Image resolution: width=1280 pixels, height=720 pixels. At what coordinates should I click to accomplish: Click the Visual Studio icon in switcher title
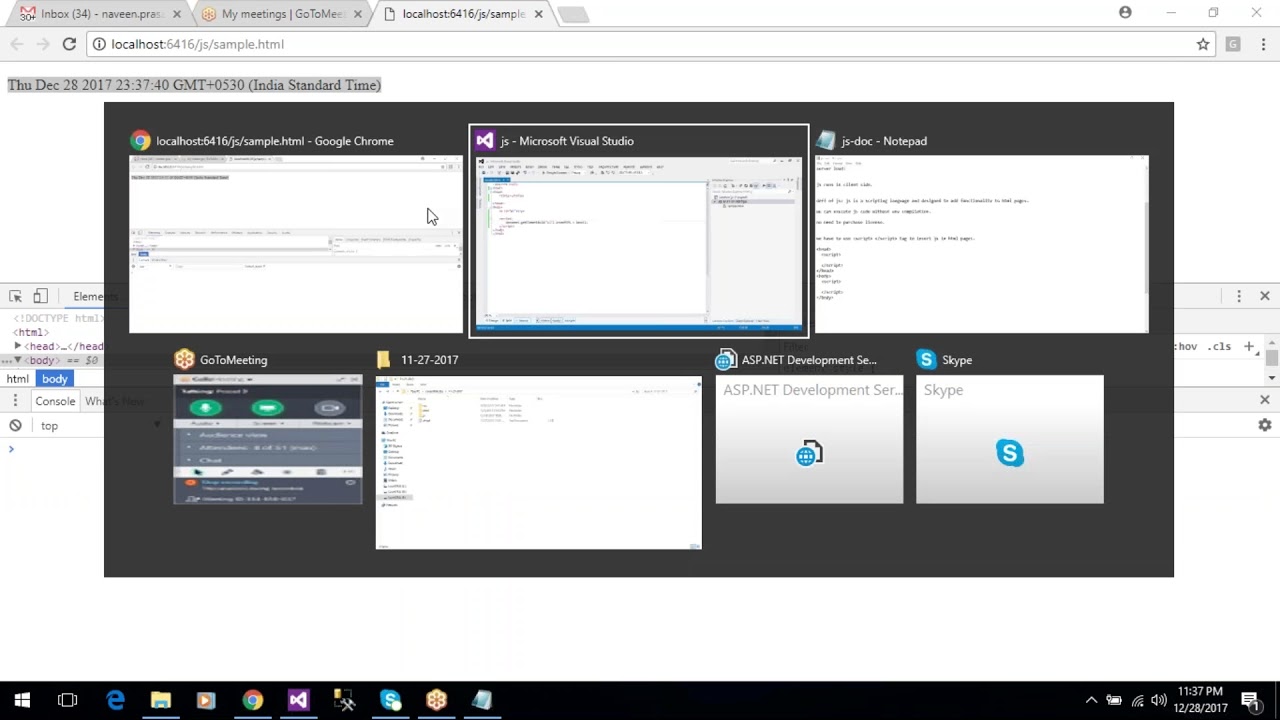(x=485, y=141)
